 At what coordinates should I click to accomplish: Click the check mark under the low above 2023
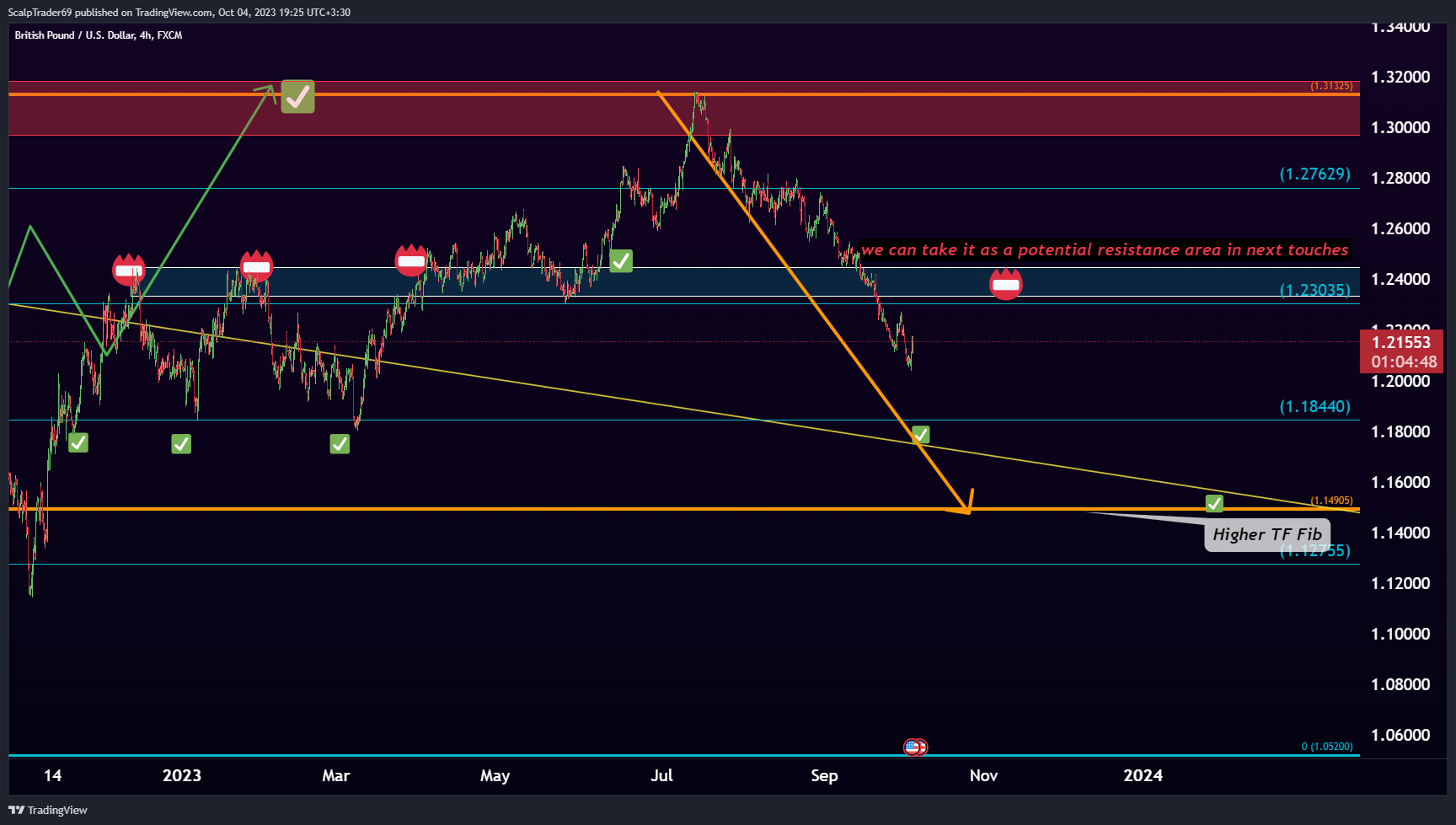point(181,444)
